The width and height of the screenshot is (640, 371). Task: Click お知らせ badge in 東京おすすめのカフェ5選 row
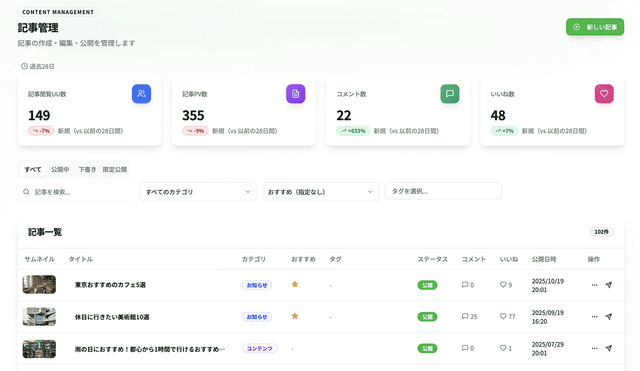pyautogui.click(x=257, y=285)
